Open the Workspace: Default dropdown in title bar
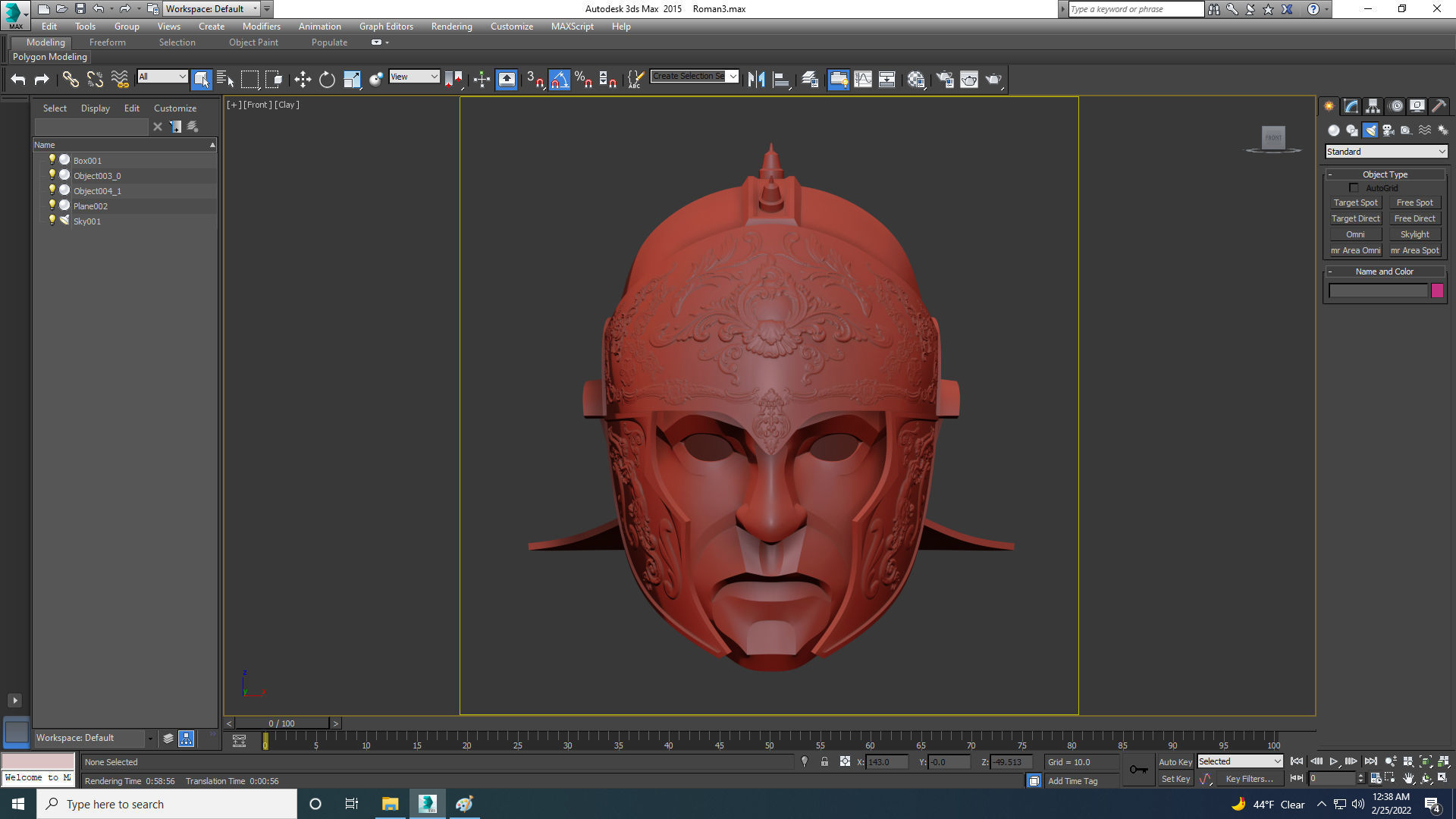 (x=212, y=9)
